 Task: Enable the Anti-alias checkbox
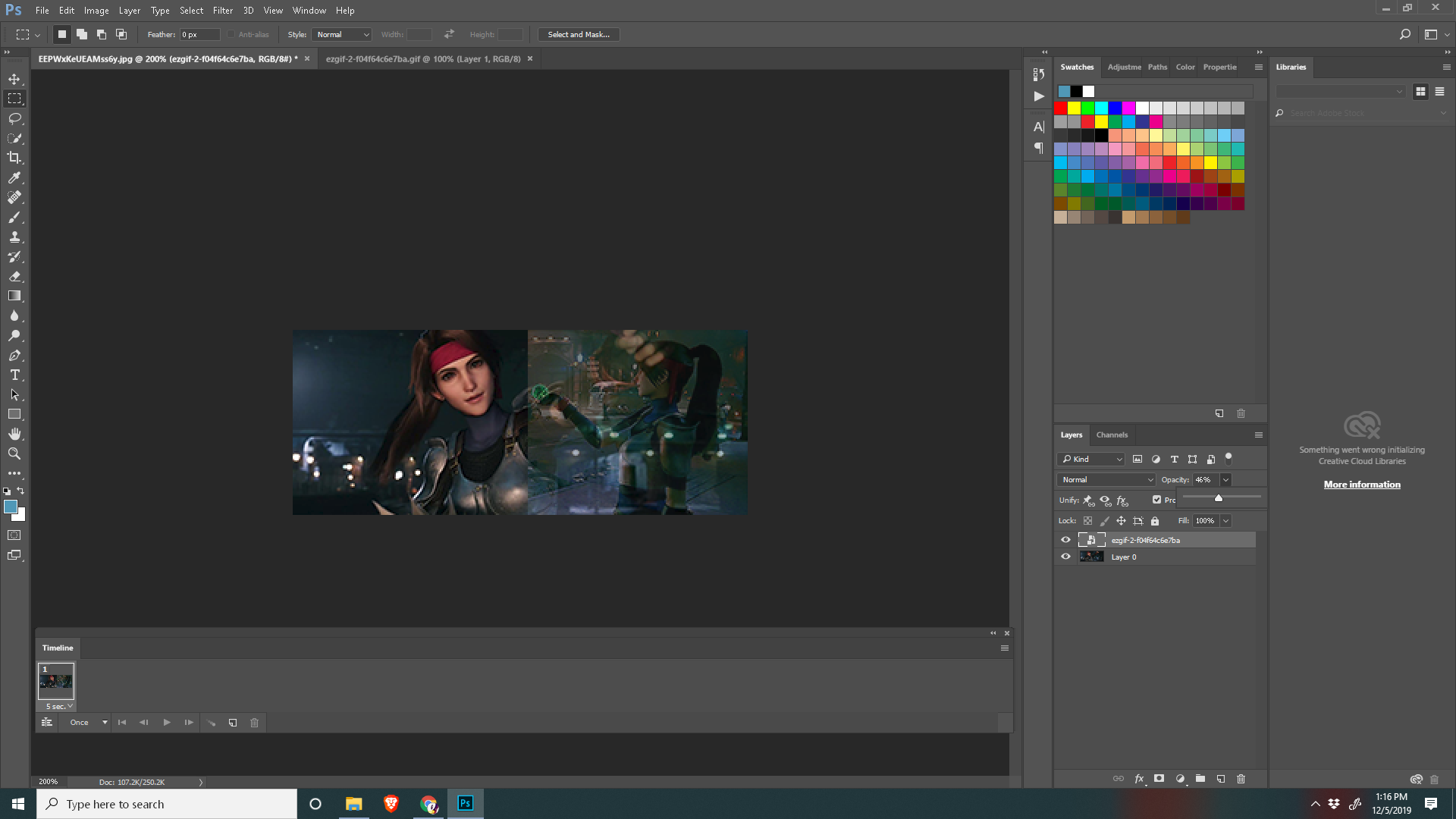coord(233,34)
